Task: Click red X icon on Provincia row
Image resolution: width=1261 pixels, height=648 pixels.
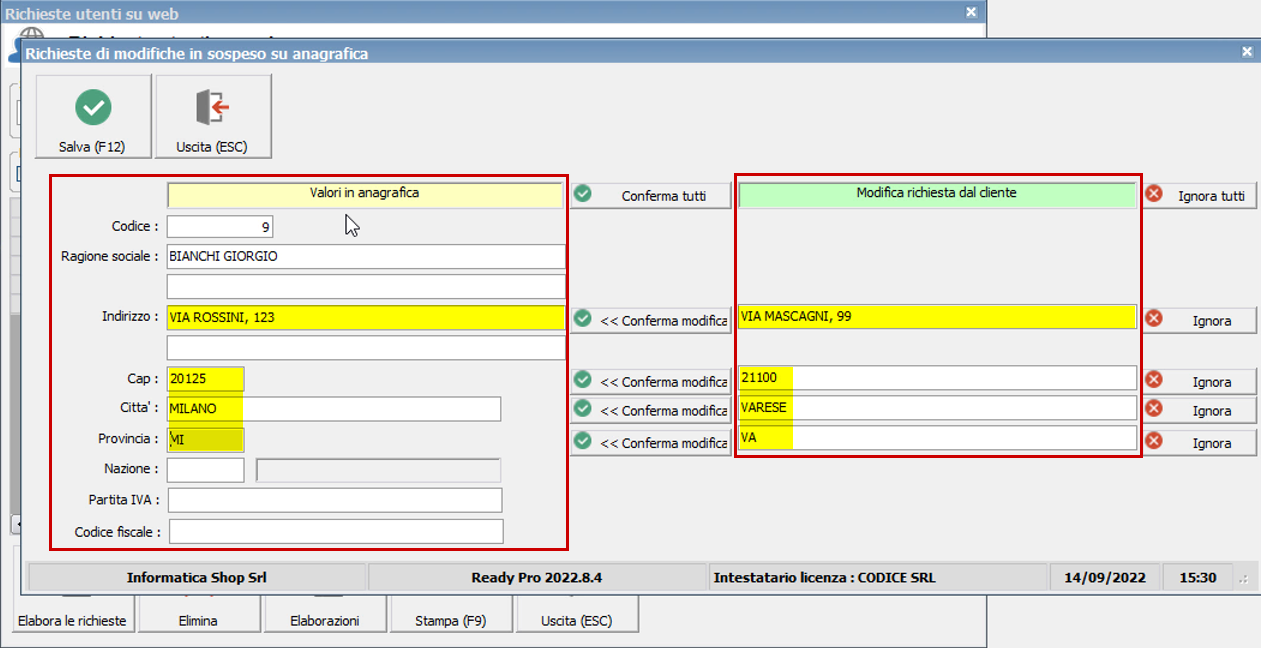Action: [1154, 440]
